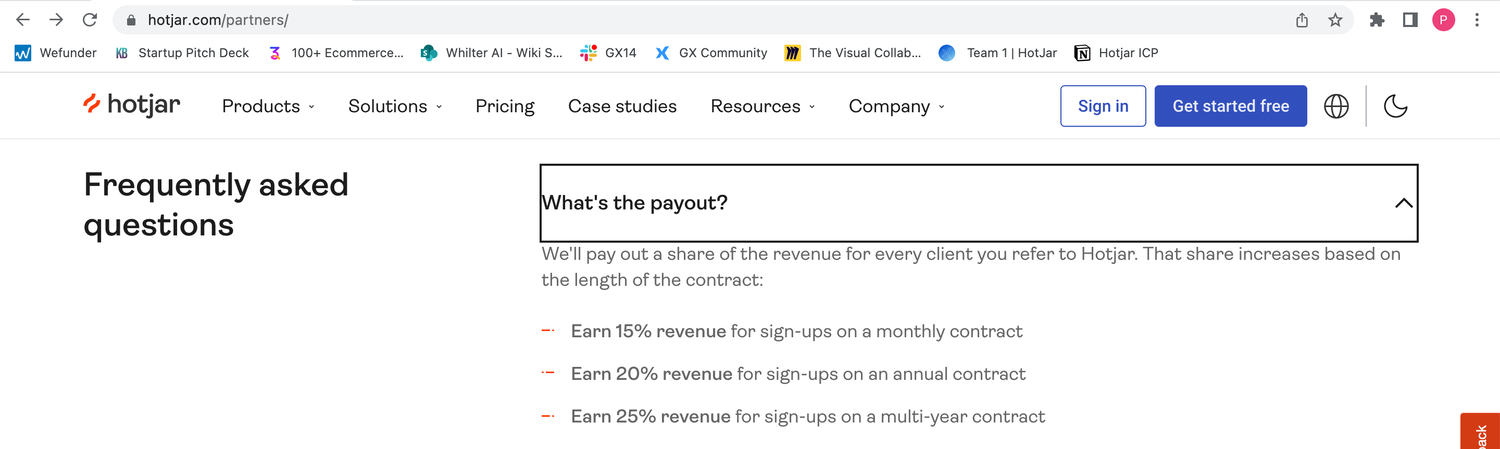Open the Resources dropdown menu
1500x449 pixels.
(x=763, y=106)
